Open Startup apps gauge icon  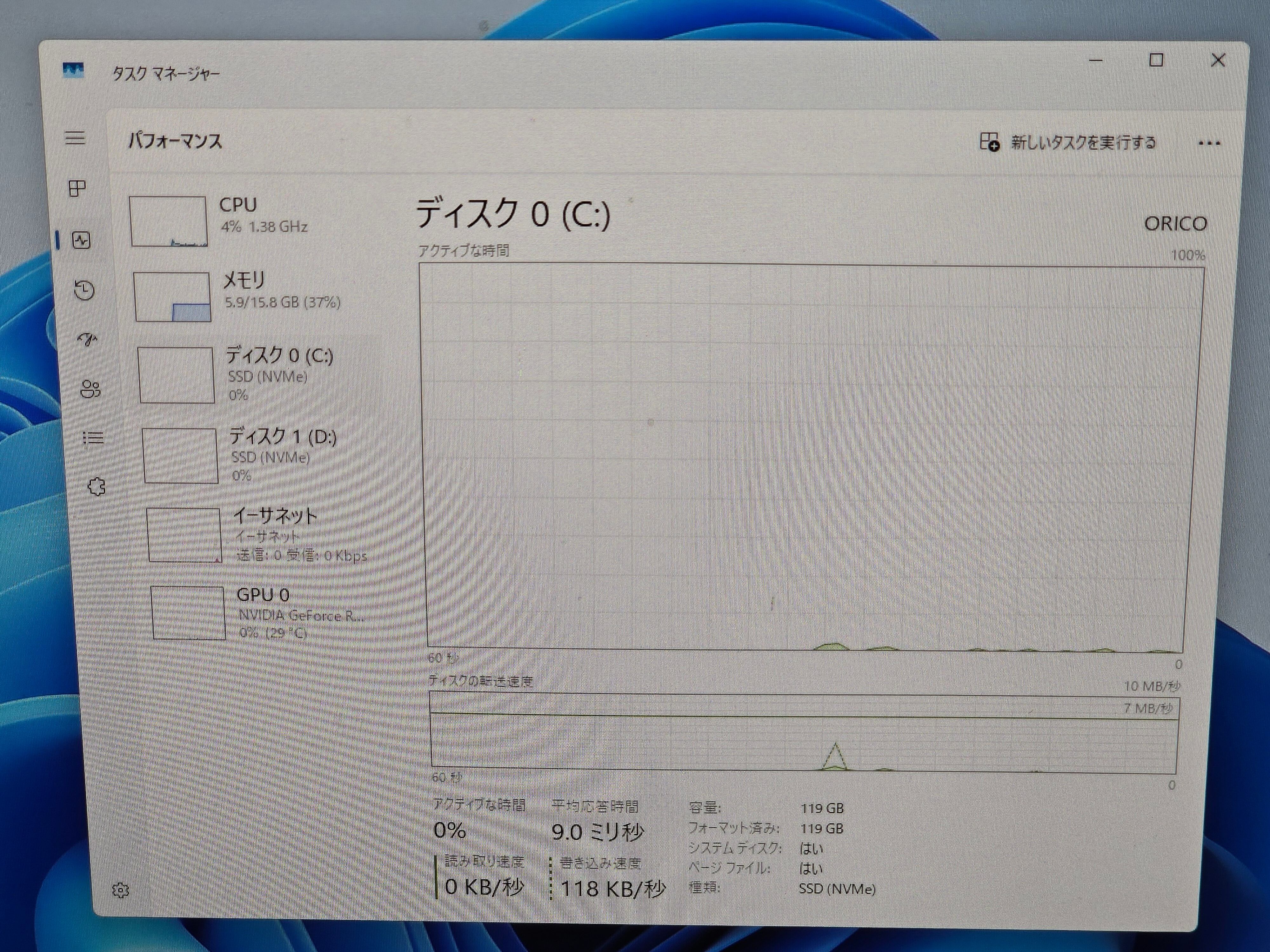pyautogui.click(x=87, y=340)
